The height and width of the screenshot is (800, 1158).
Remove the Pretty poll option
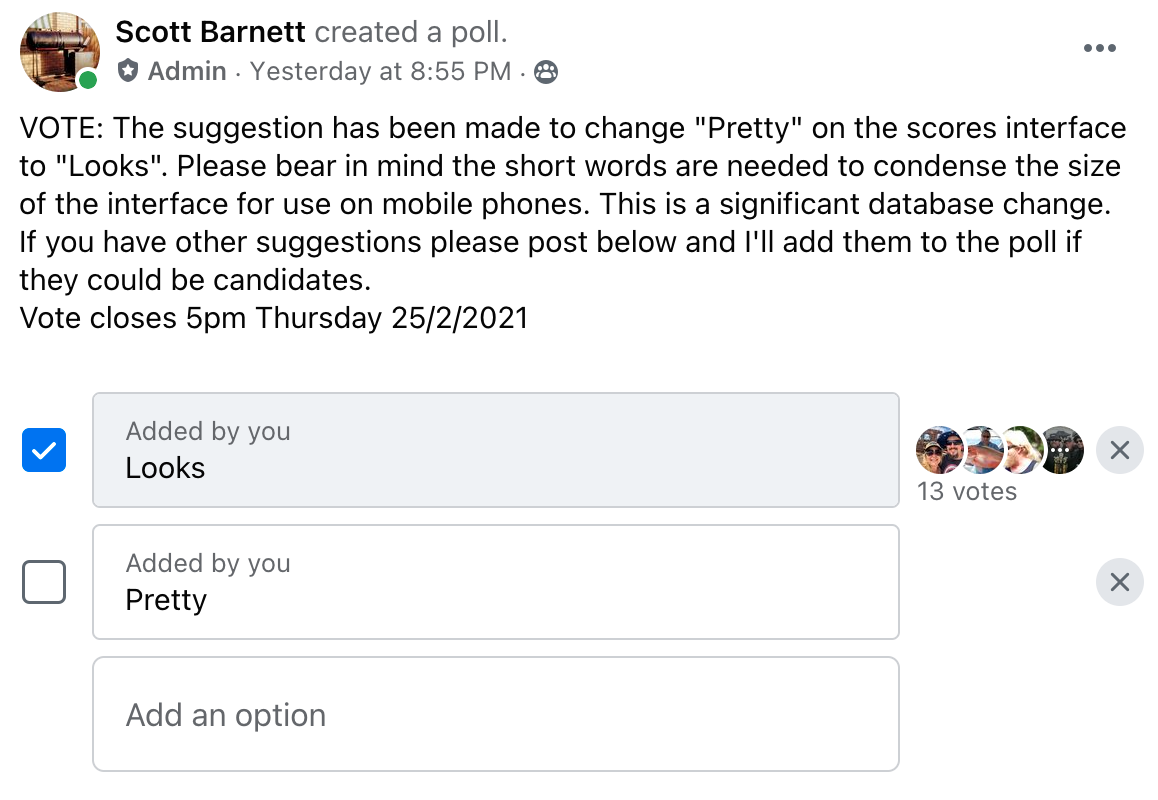[x=1120, y=582]
